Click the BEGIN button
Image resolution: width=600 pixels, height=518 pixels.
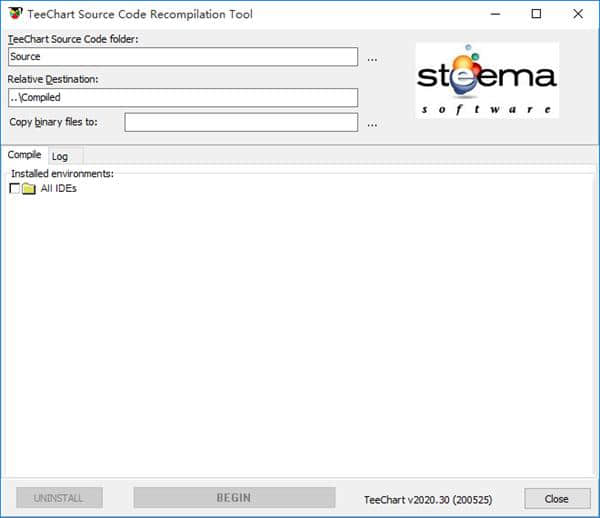click(234, 497)
